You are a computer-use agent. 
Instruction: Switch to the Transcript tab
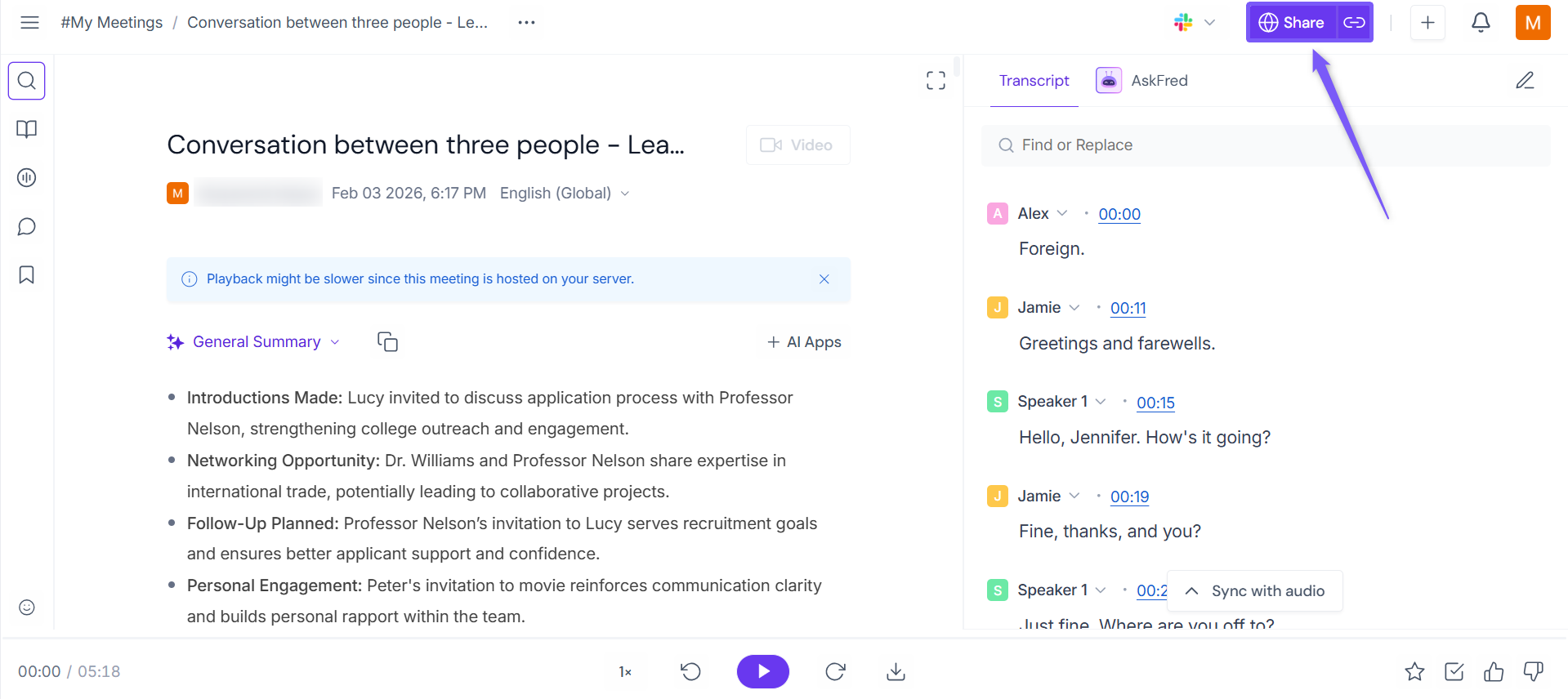click(x=1034, y=80)
